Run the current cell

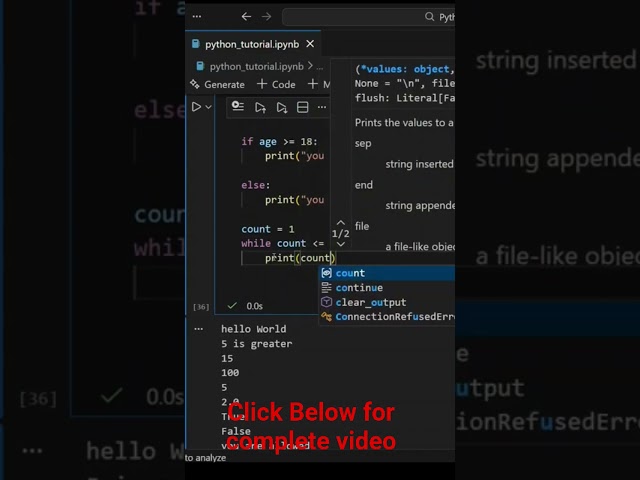click(x=196, y=107)
